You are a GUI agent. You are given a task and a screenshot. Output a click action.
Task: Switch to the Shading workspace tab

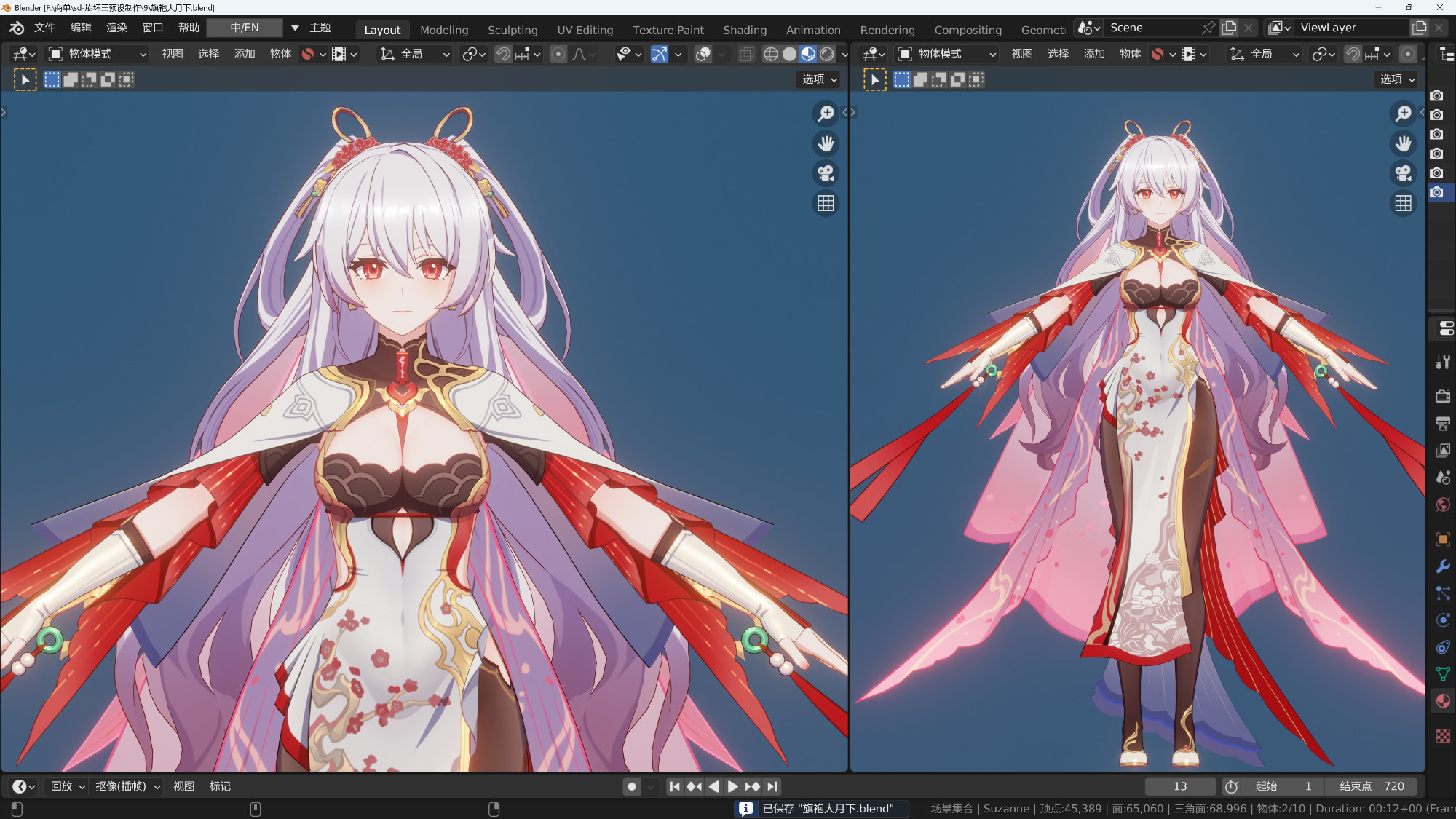[744, 30]
